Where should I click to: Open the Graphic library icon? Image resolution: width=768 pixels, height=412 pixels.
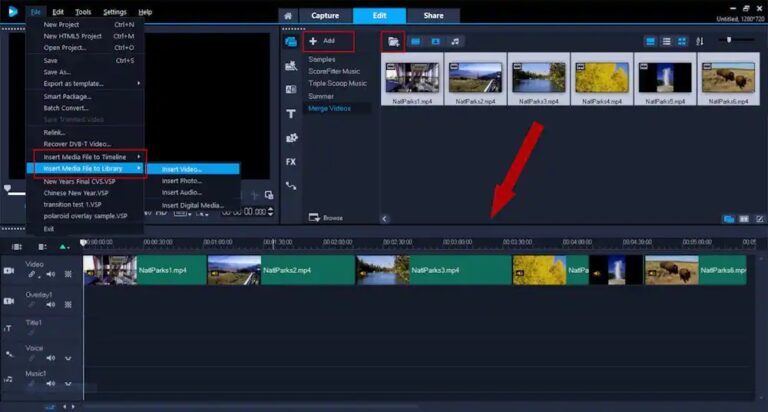coord(291,138)
